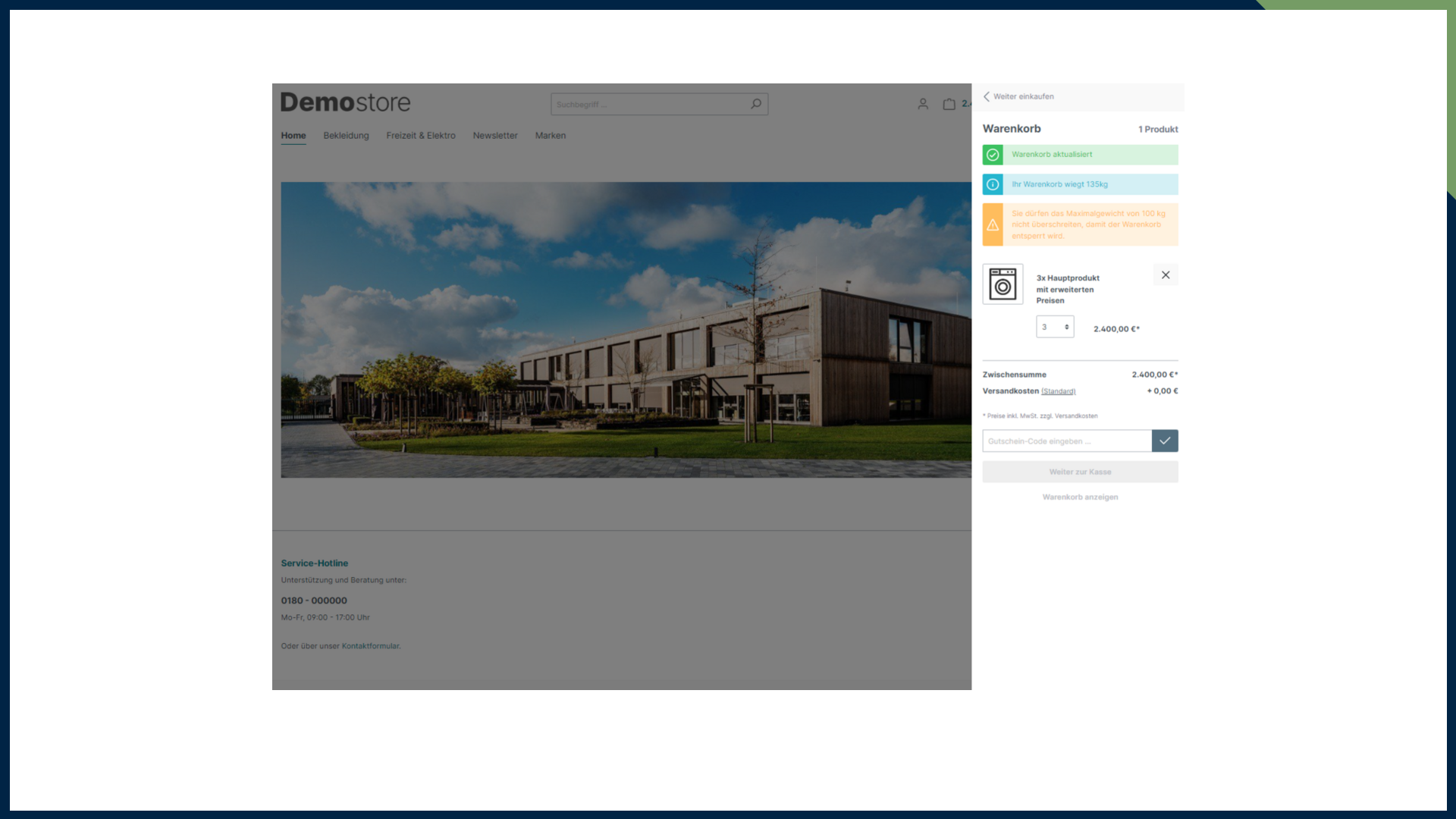The image size is (1456, 819).
Task: Go back via Weiter einkaufen chevron
Action: coord(987,96)
